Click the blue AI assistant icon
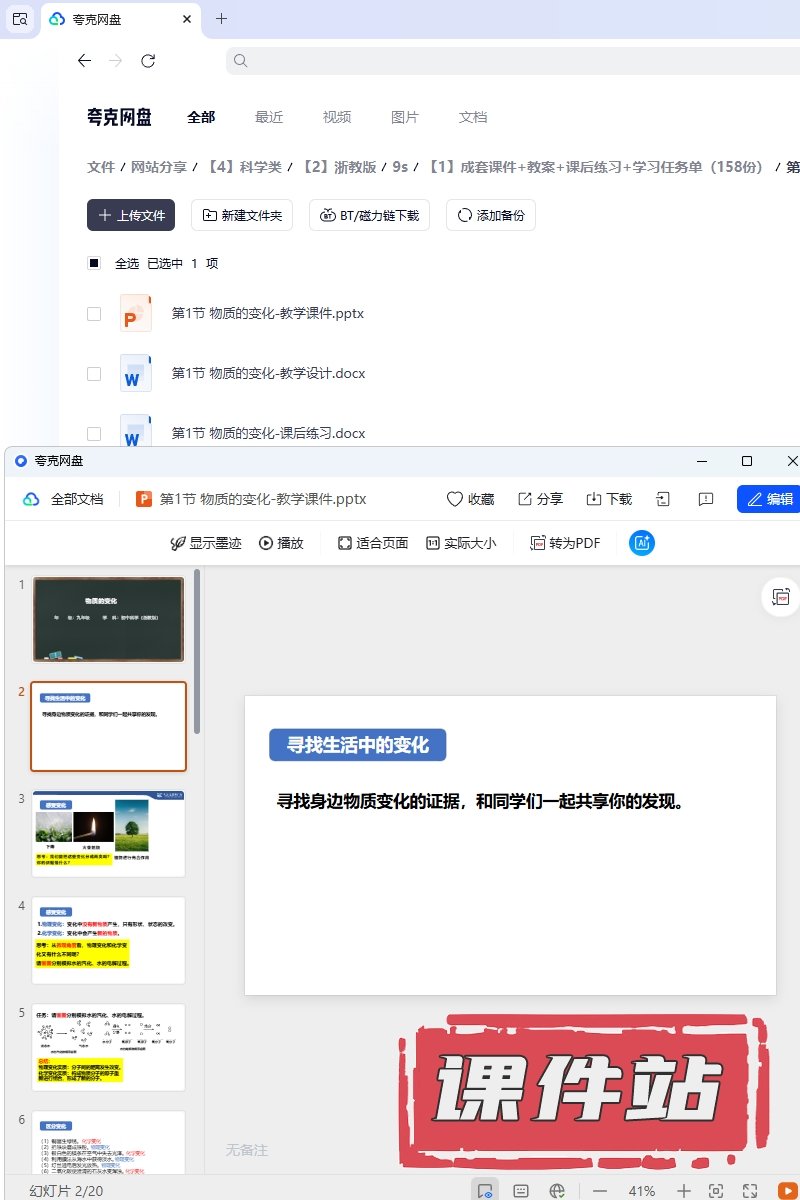This screenshot has width=800, height=1200. tap(641, 543)
